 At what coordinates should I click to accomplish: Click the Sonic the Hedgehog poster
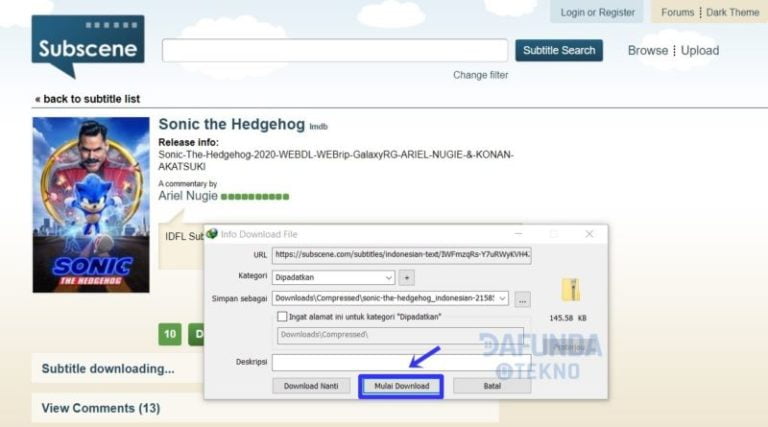tap(91, 205)
